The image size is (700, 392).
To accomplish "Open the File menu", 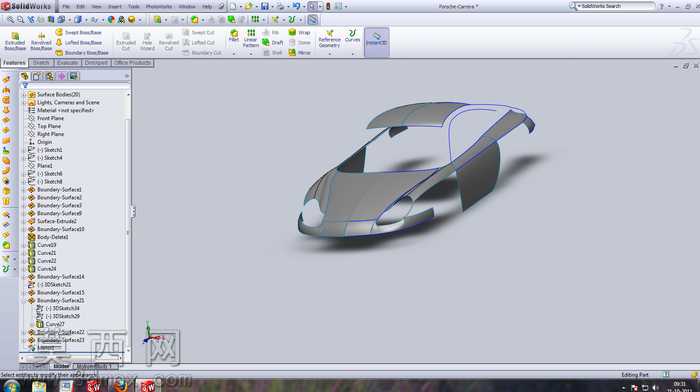I will [66, 7].
